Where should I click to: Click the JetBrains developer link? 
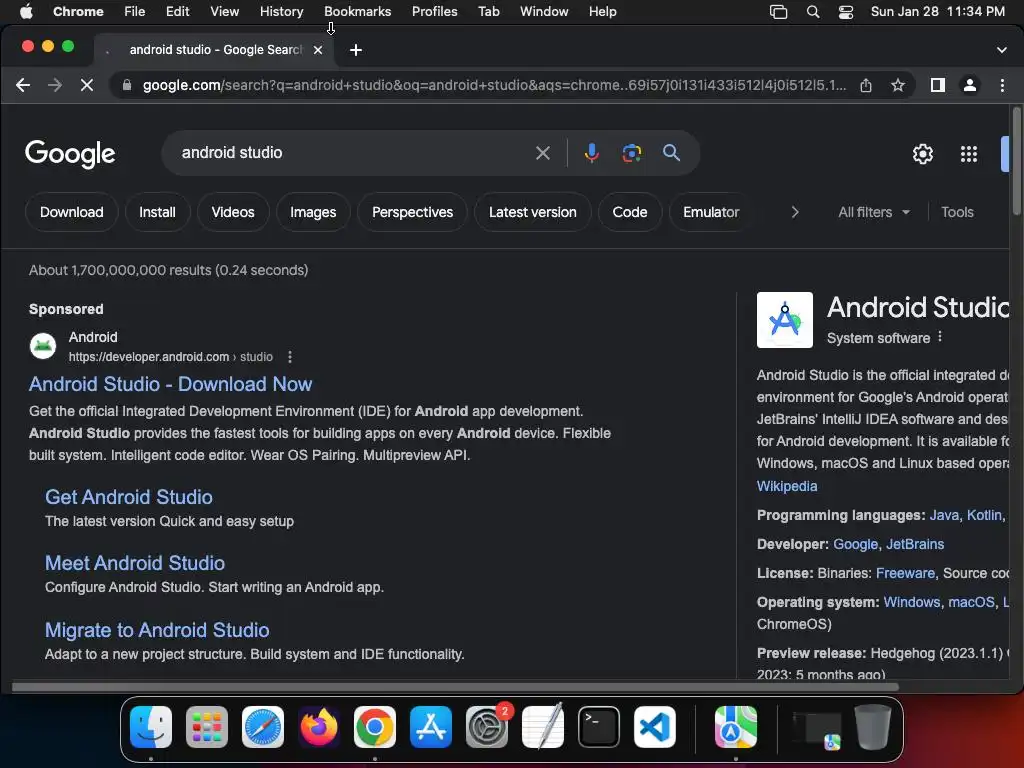coord(915,544)
